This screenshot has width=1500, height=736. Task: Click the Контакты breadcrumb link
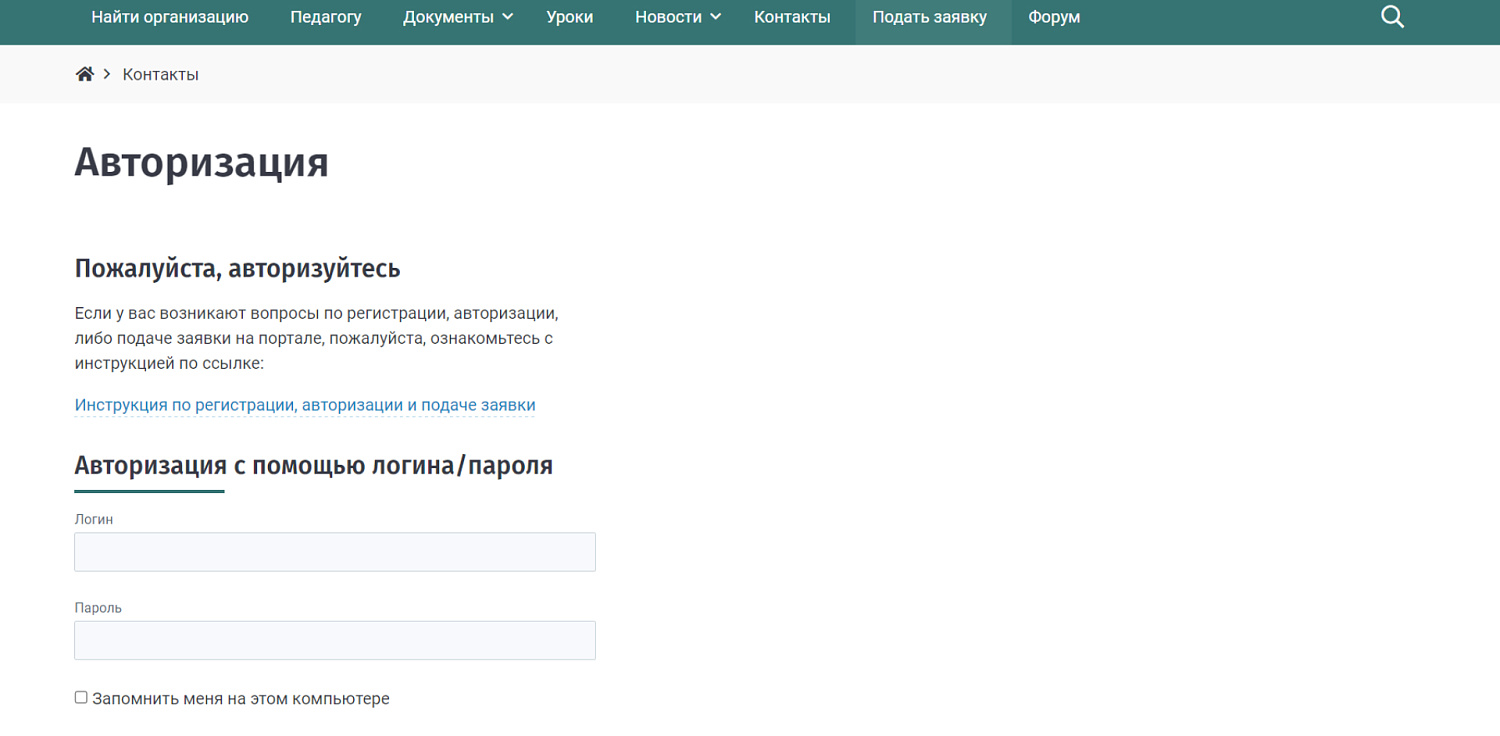click(x=160, y=75)
